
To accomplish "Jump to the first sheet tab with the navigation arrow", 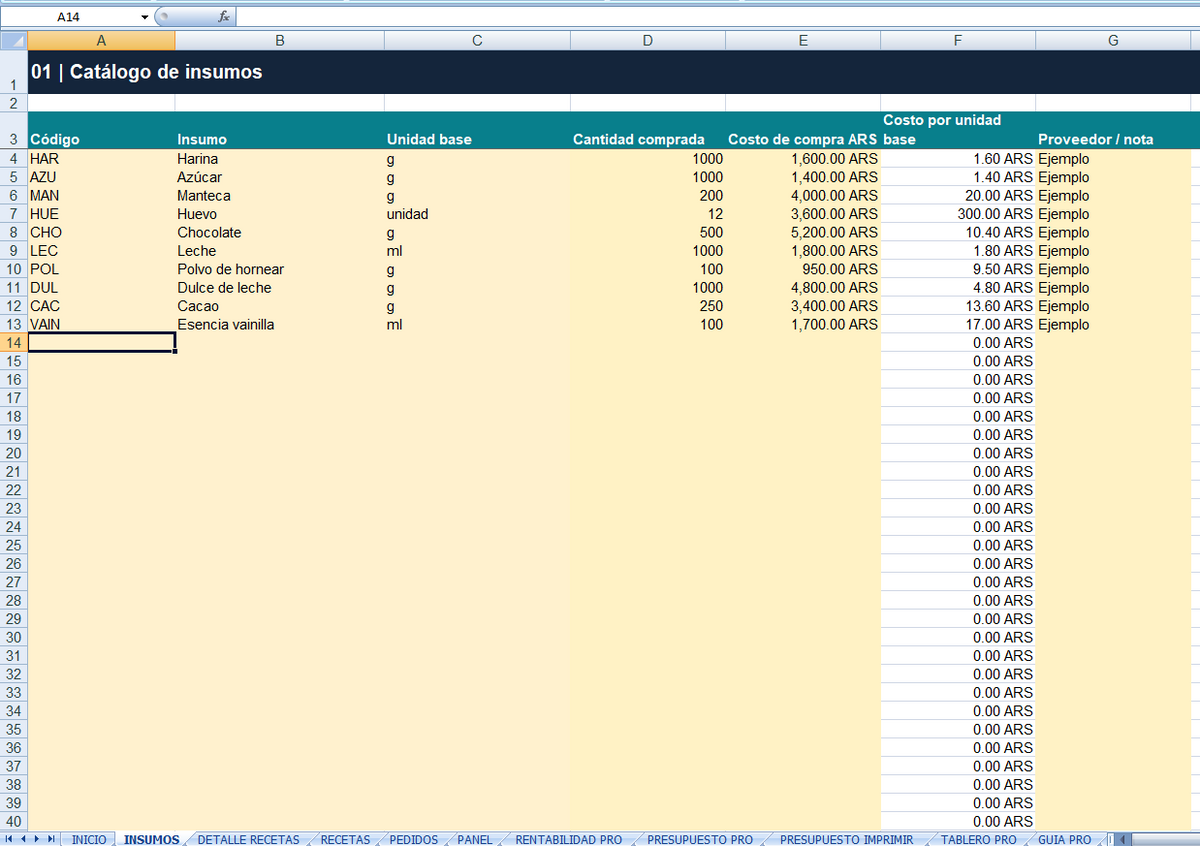I will point(9,839).
